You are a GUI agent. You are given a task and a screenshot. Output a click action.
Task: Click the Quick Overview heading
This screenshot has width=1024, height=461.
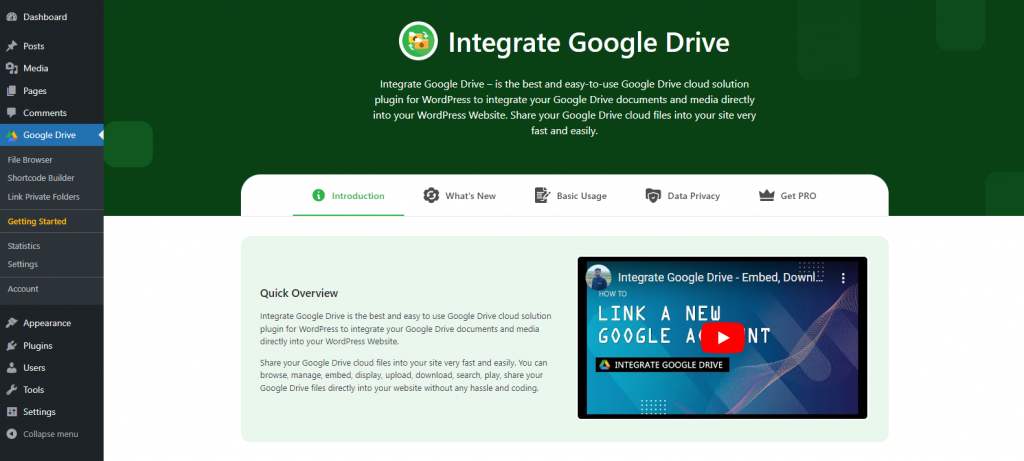(x=299, y=293)
